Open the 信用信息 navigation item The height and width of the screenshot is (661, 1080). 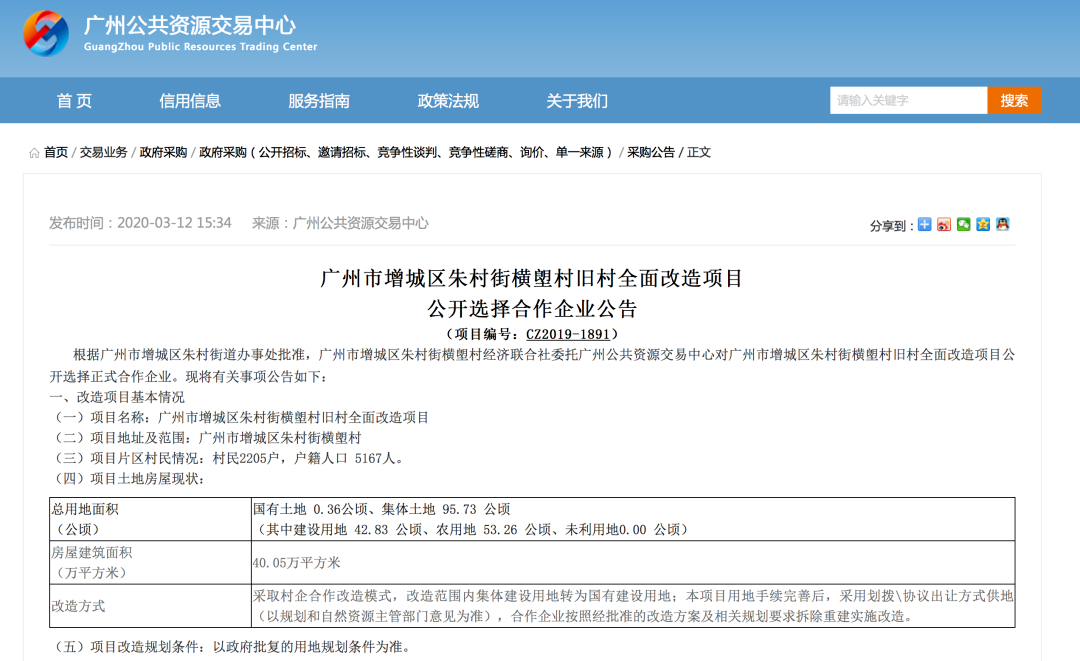[190, 101]
